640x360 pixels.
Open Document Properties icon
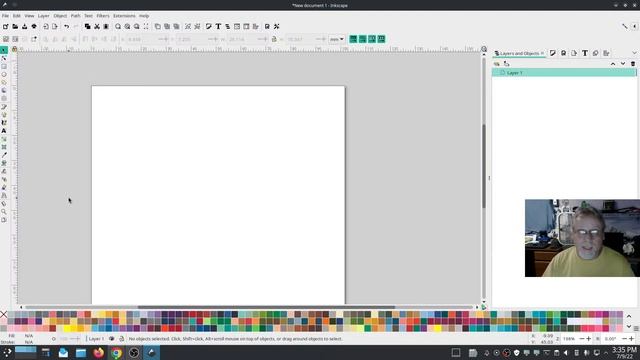click(267, 27)
